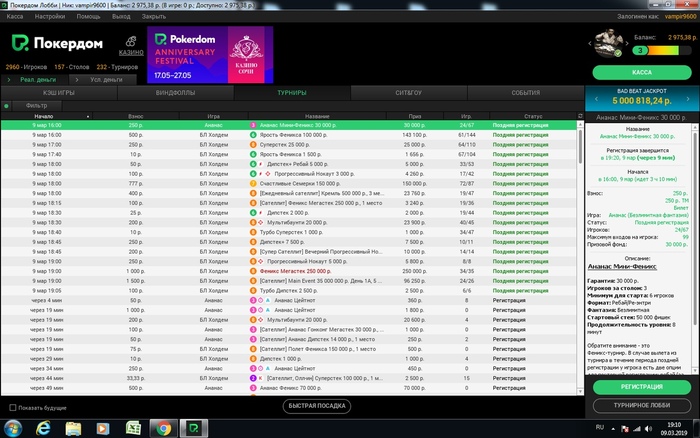Show previous jackpot with left arrow

click(596, 99)
